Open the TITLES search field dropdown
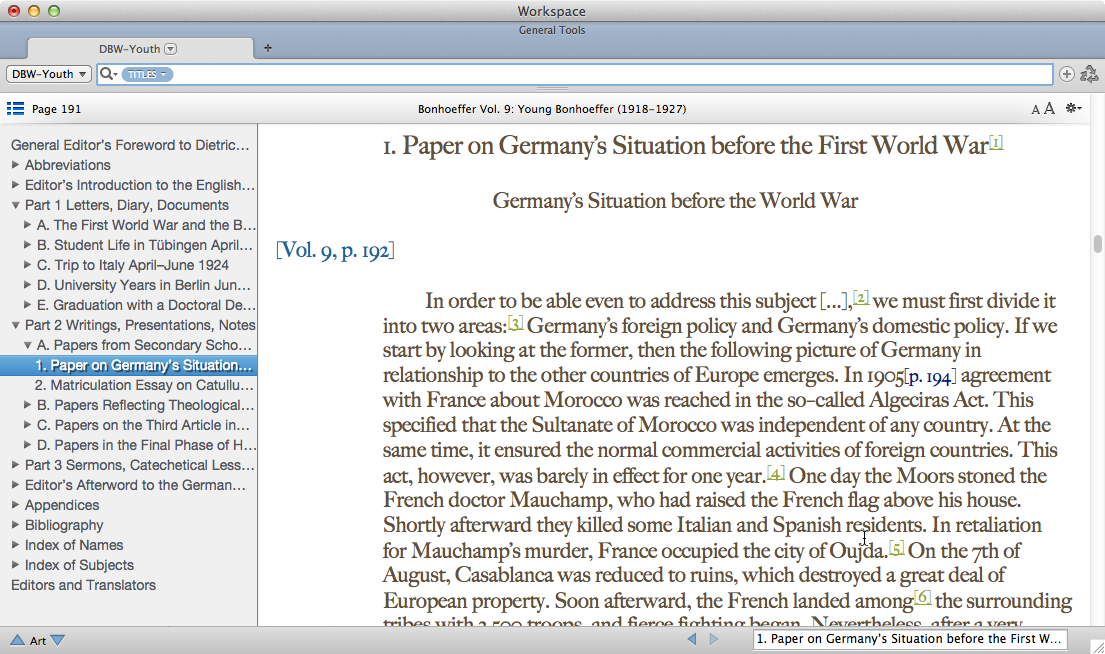This screenshot has height=654, width=1105. click(147, 74)
